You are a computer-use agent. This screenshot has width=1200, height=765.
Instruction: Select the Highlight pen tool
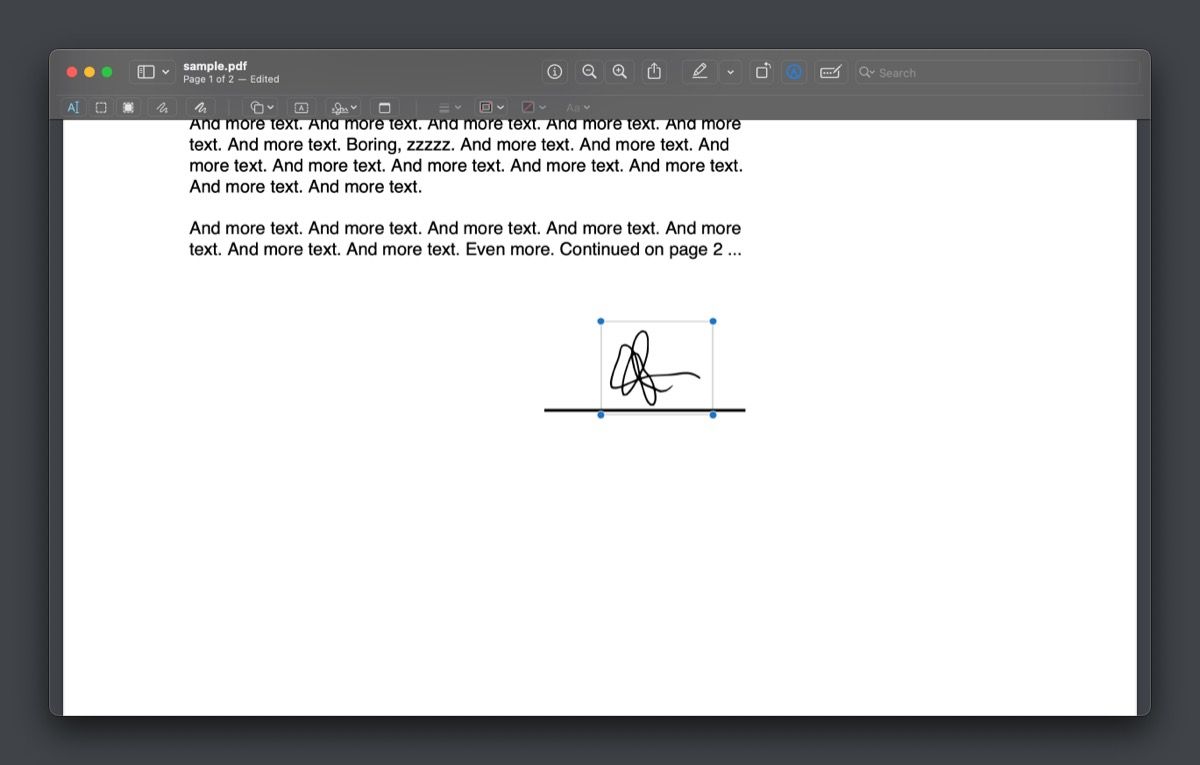699,72
